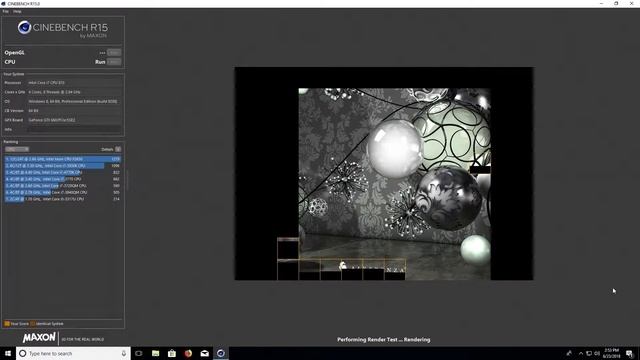The width and height of the screenshot is (640, 360).
Task: Select the GFX Board value
Action: click(74, 120)
